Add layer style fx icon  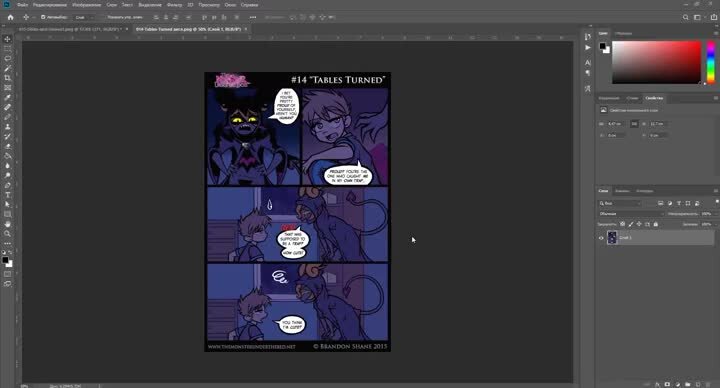point(657,384)
